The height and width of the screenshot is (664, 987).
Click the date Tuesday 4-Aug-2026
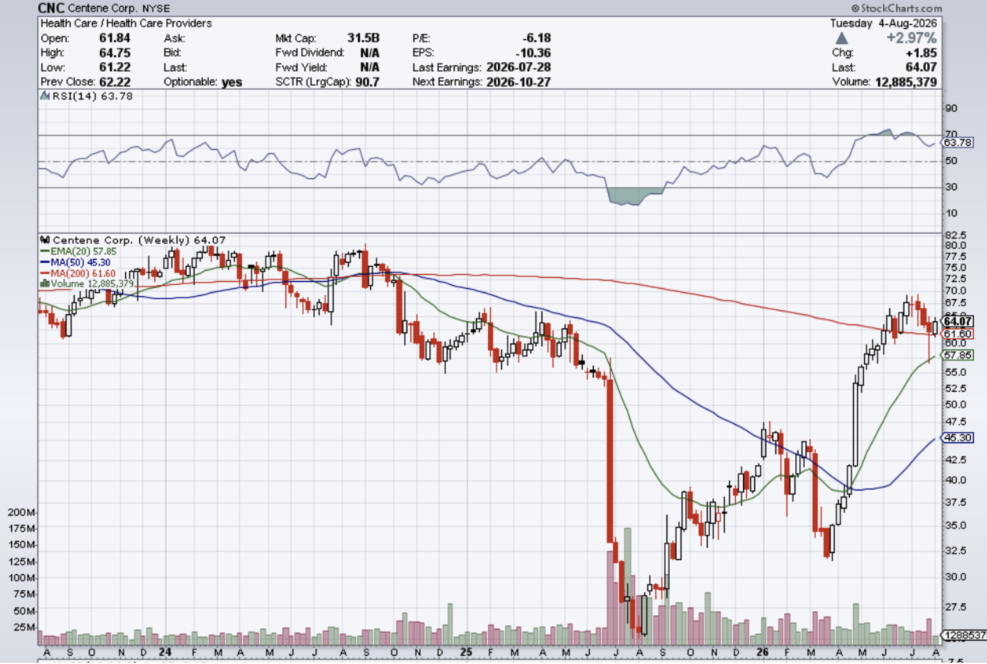[883, 23]
